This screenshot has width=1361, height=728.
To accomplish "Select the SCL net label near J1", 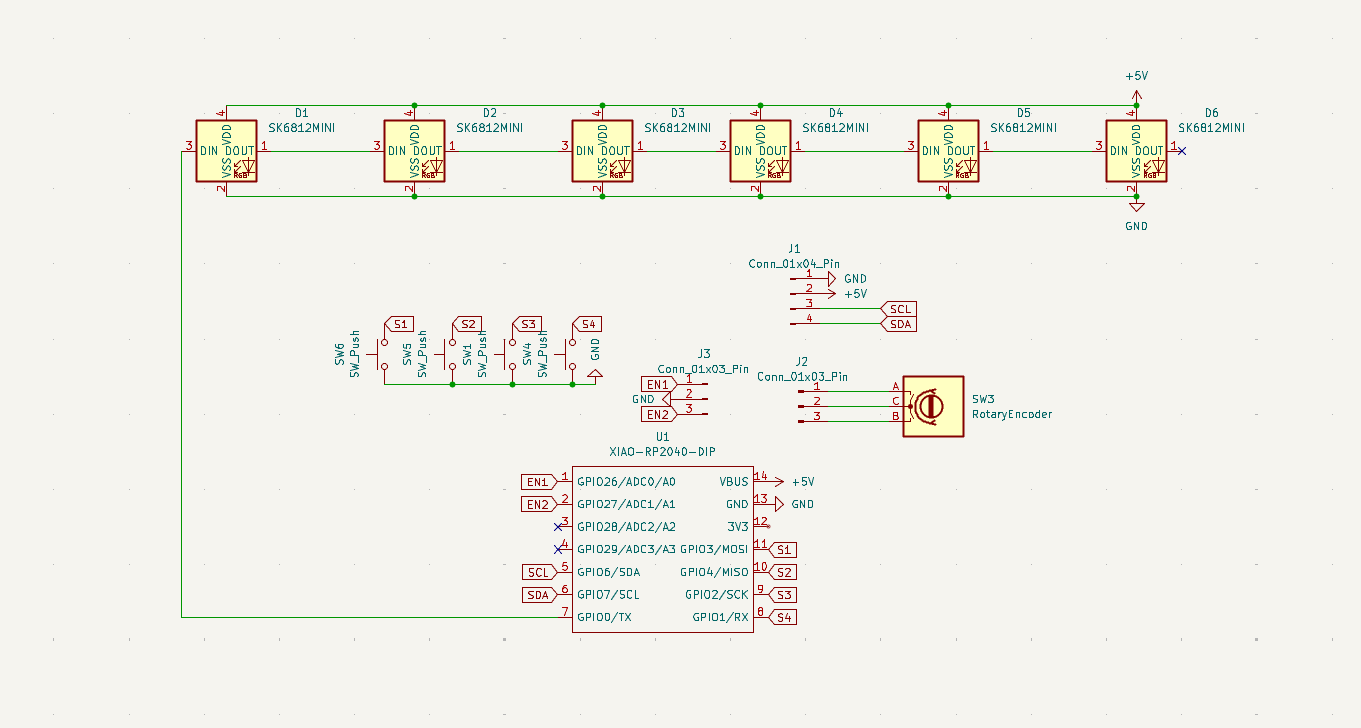I will click(899, 309).
